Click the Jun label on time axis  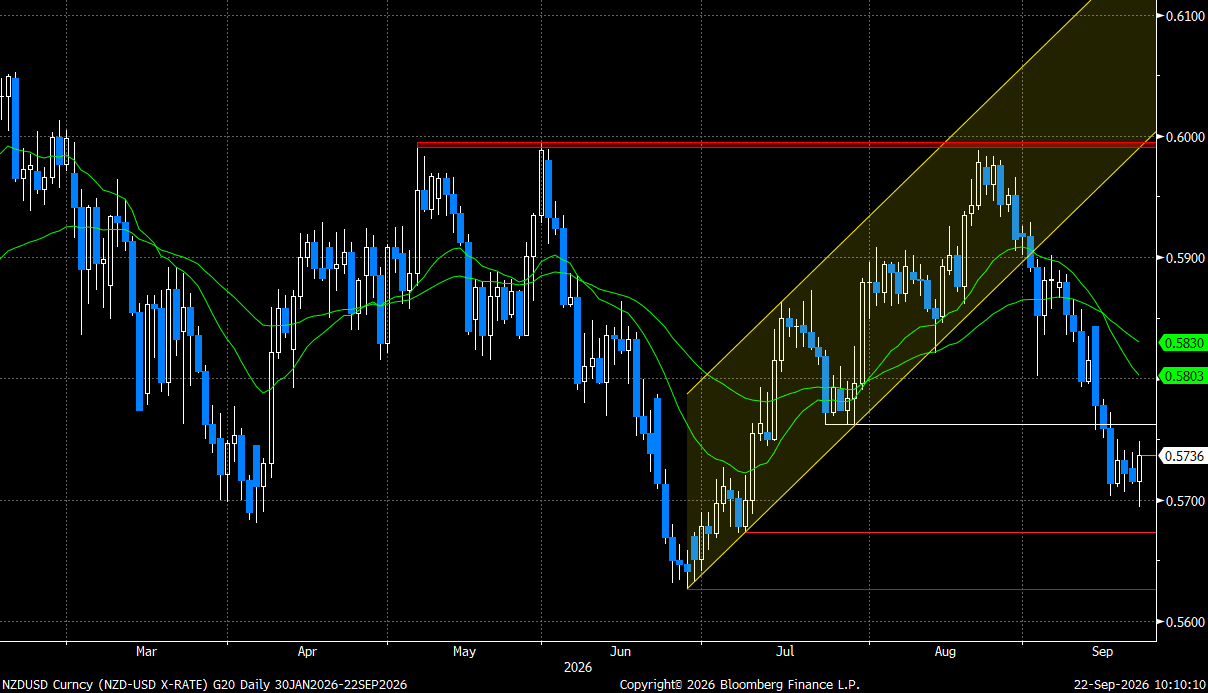point(621,651)
